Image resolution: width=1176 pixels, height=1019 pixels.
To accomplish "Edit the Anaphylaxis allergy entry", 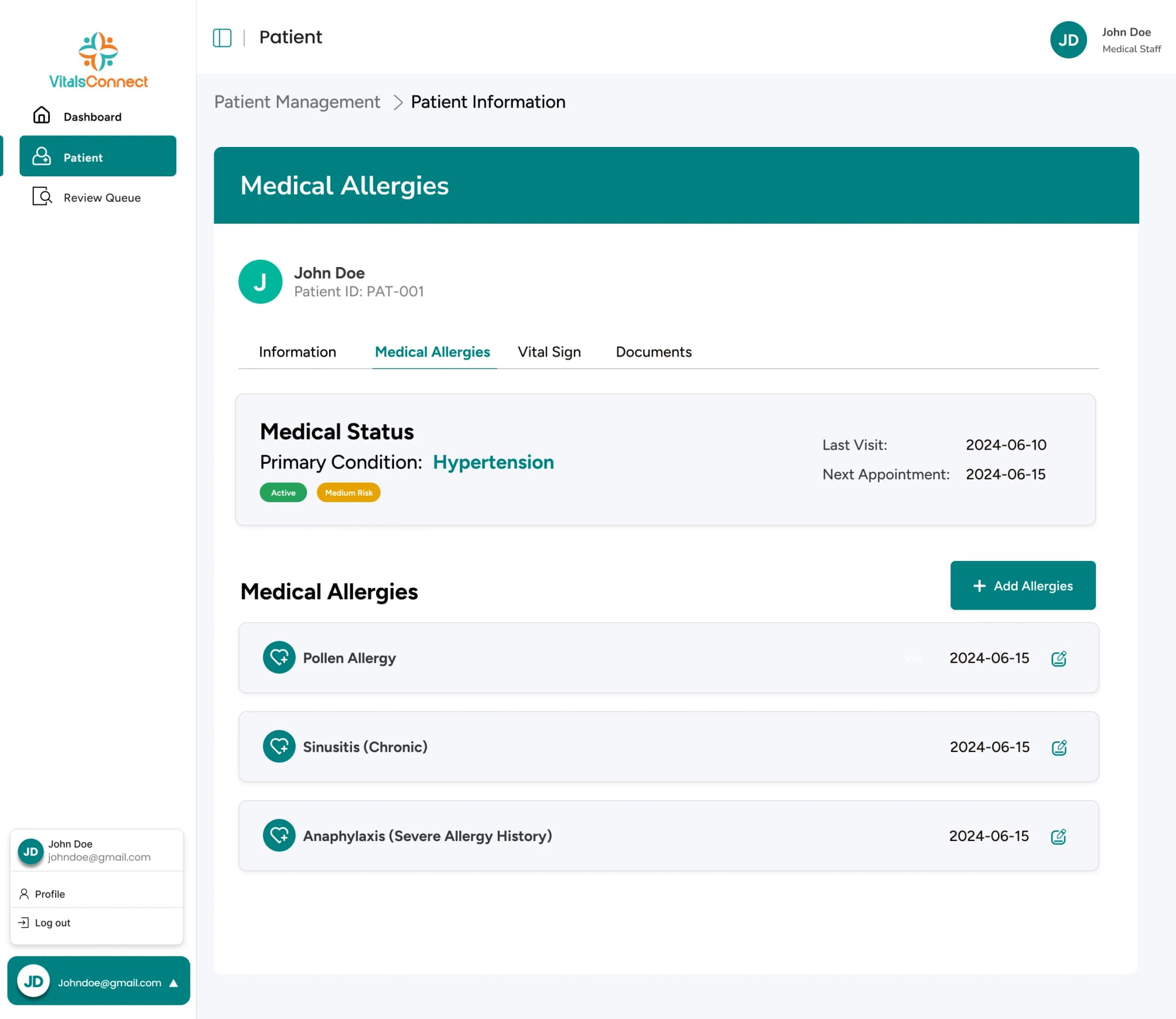I will click(x=1058, y=836).
